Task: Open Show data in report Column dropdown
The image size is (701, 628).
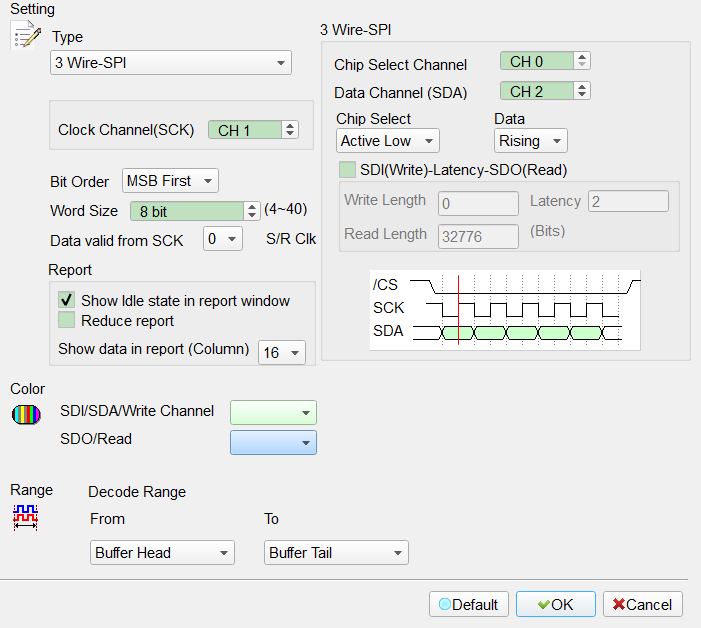Action: click(282, 352)
